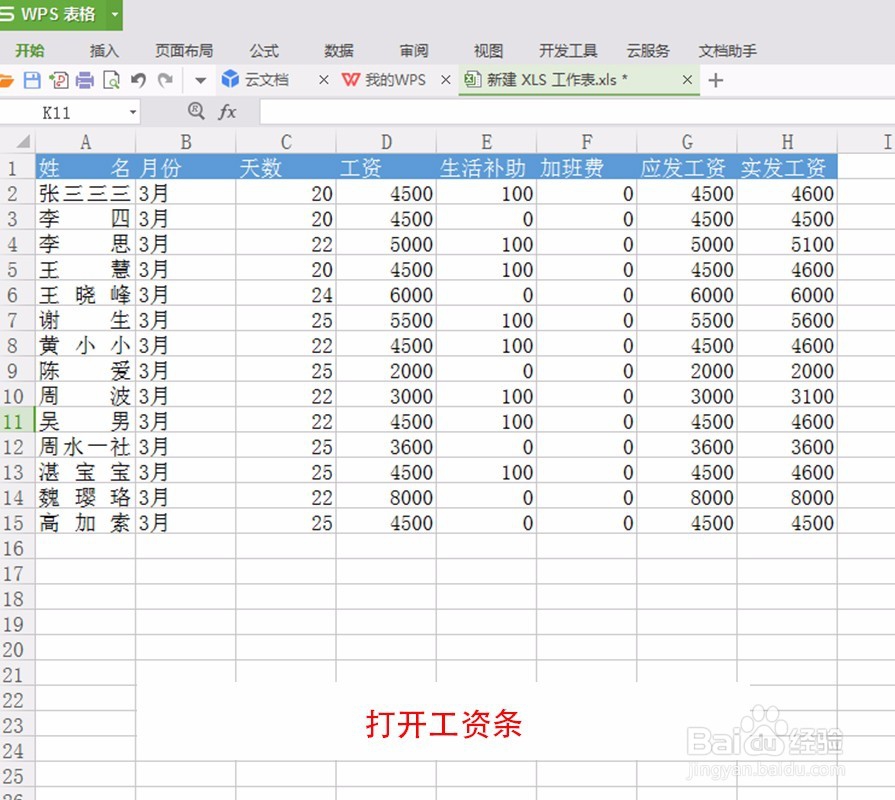Viewport: 895px width, 800px height.
Task: Insert a function with the fx icon
Action: (227, 113)
